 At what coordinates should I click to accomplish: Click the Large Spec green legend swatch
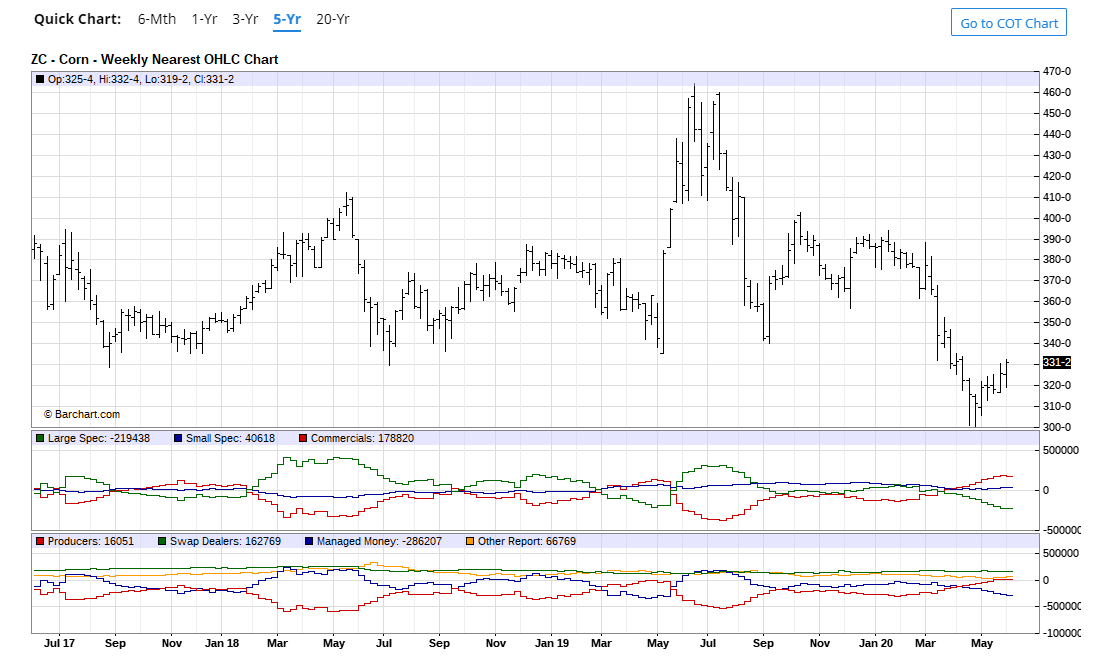pos(40,439)
